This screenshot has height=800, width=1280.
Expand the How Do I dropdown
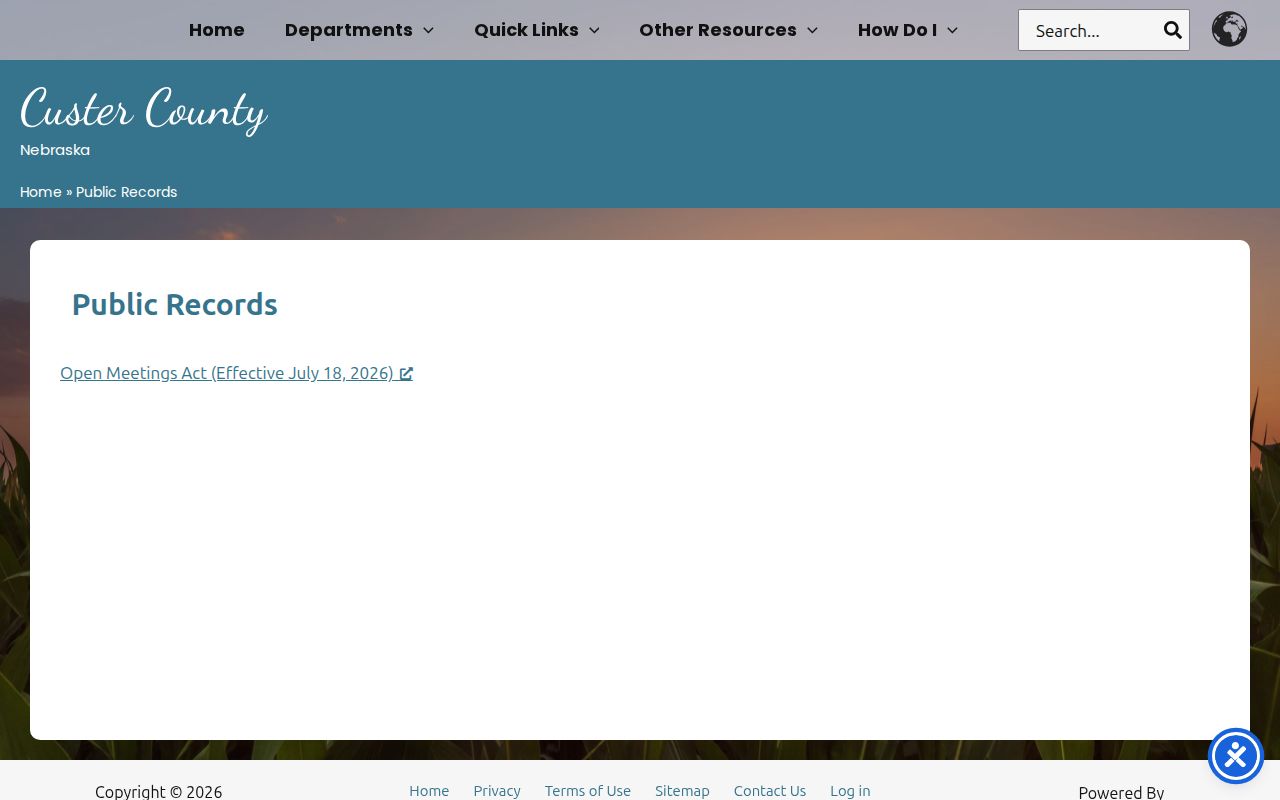[x=908, y=30]
